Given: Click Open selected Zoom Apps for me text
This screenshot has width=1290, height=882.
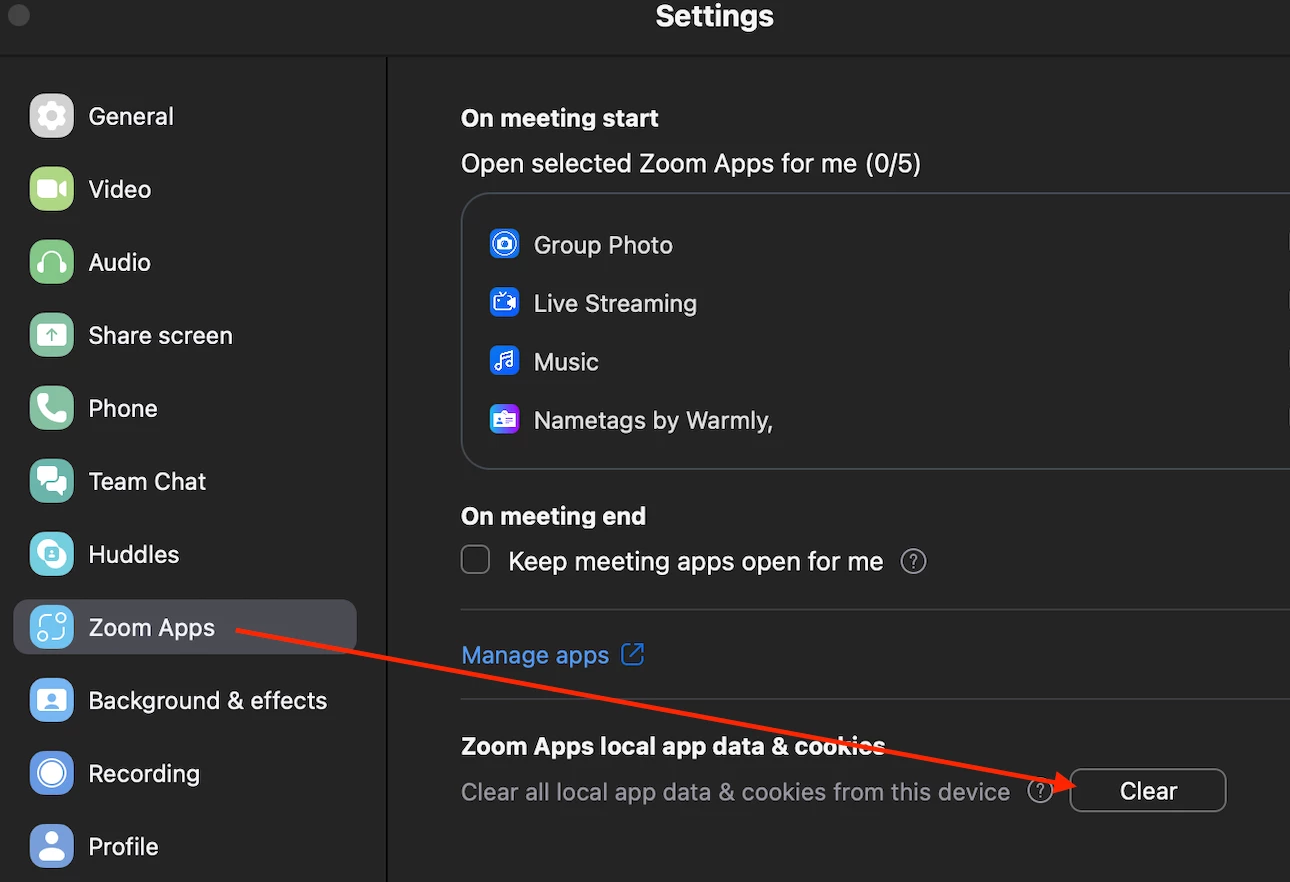Looking at the screenshot, I should 691,163.
